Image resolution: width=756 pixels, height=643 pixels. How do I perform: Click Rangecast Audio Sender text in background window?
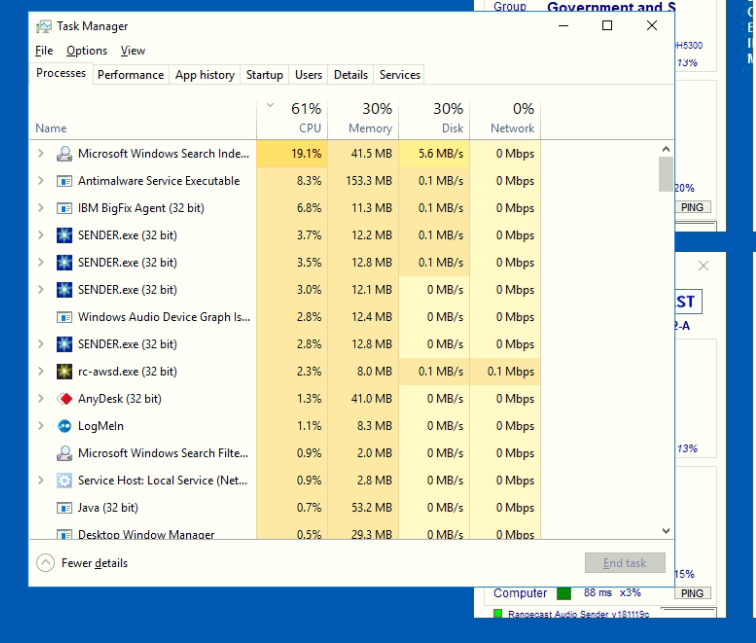point(578,615)
